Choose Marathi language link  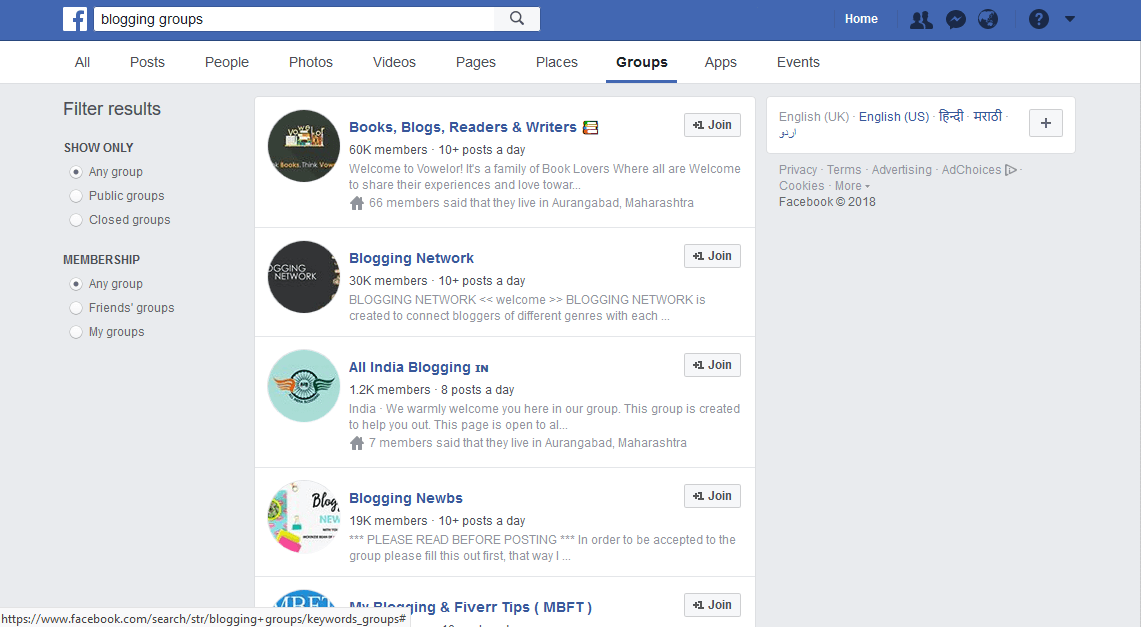(987, 116)
